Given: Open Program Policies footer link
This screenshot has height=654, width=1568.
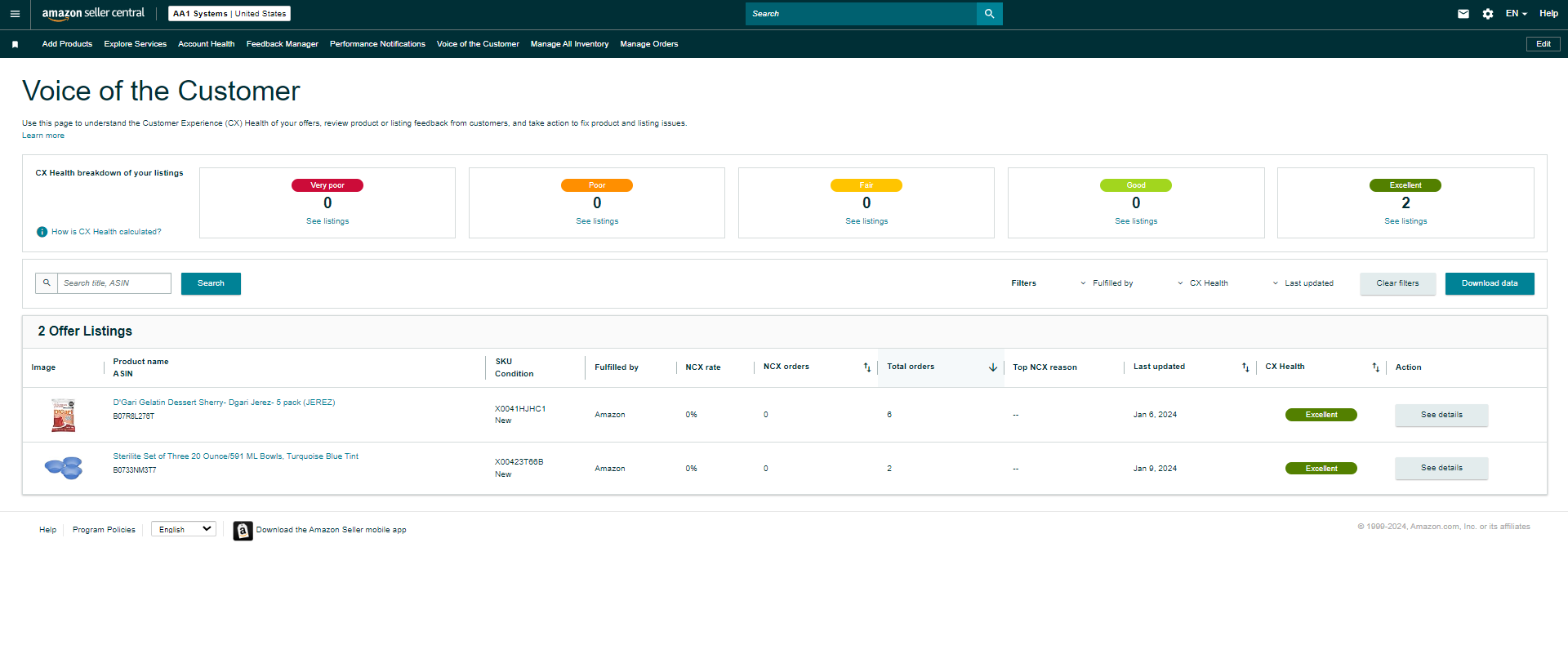Looking at the screenshot, I should pos(104,530).
